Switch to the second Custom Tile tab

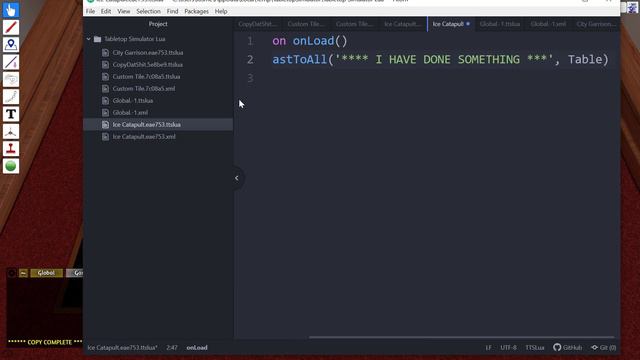point(354,24)
